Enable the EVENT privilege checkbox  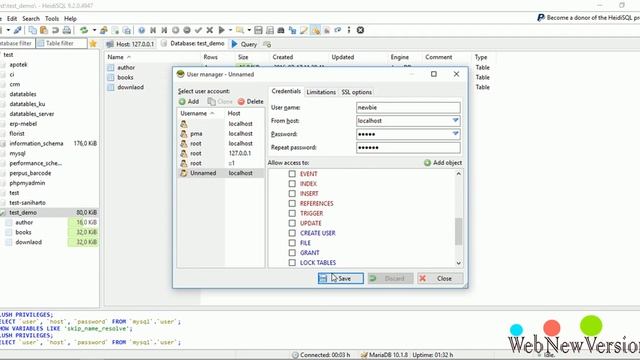[x=292, y=174]
